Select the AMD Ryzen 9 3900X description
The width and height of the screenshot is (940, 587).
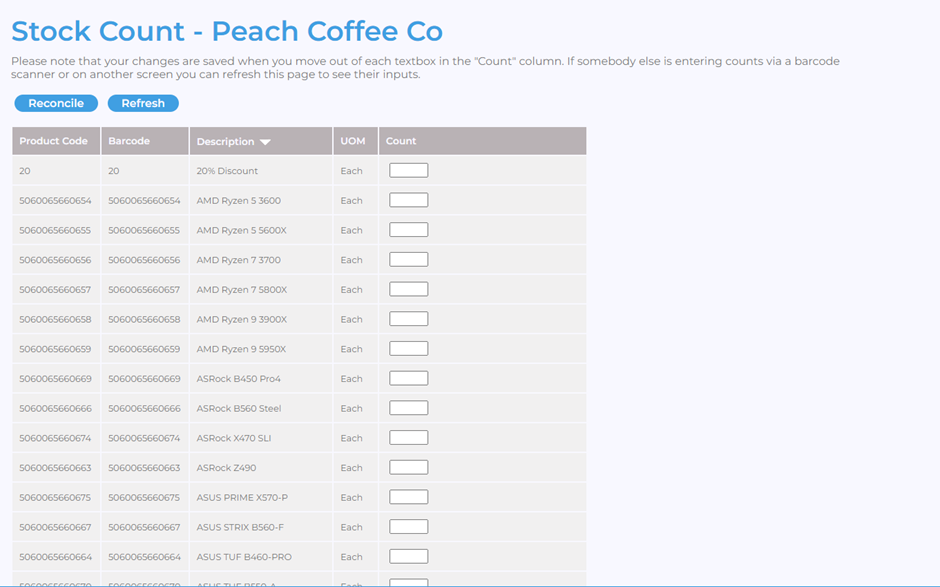click(242, 319)
